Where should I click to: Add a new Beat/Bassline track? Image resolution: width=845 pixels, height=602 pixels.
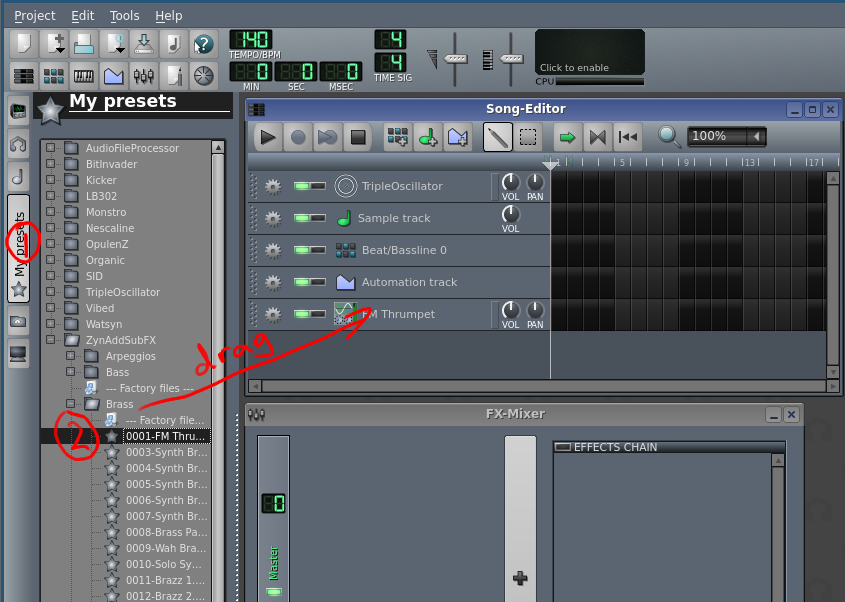(397, 137)
